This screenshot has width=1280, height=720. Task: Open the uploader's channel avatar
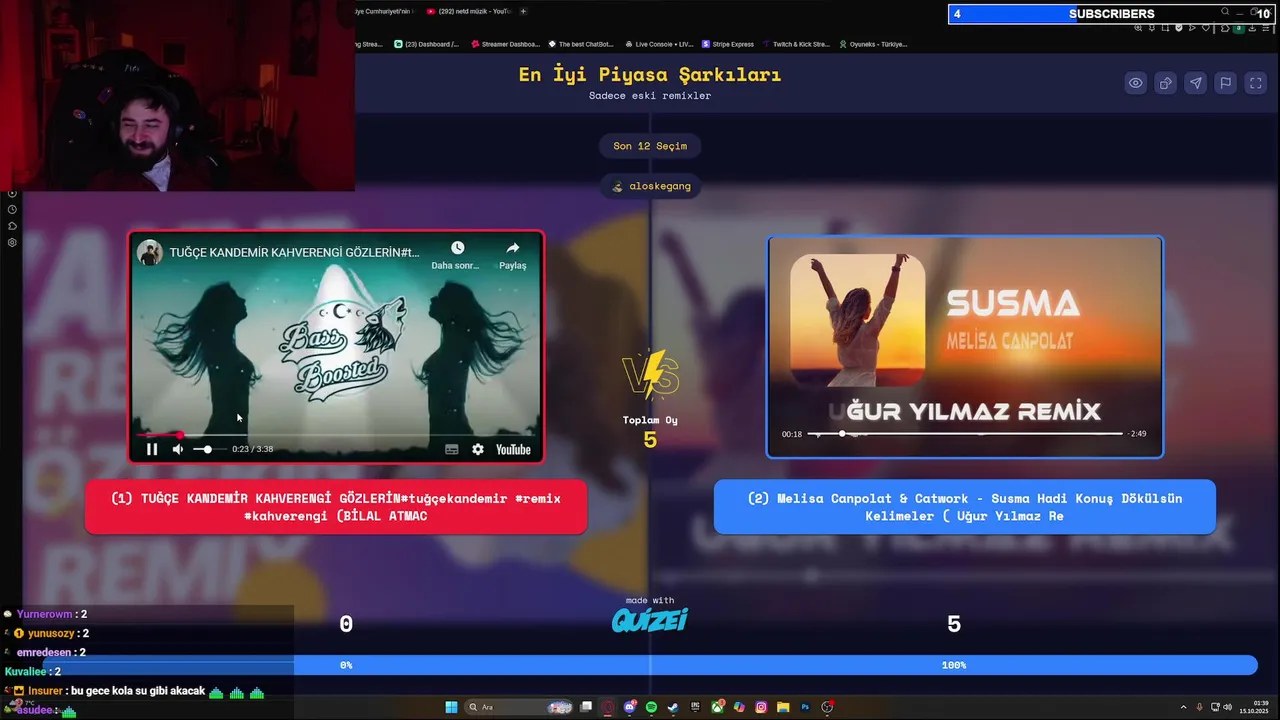coord(150,252)
